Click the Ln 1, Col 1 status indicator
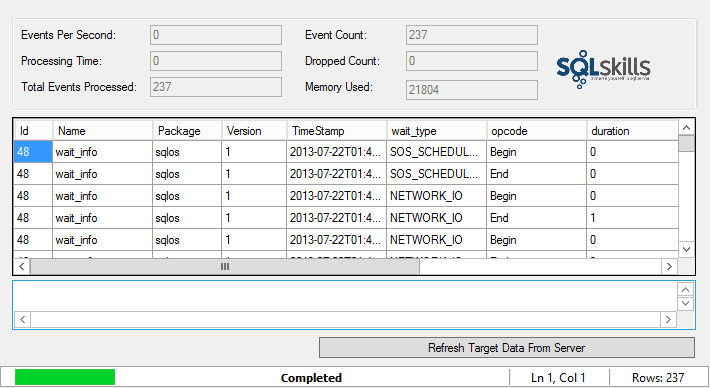 (x=558, y=378)
